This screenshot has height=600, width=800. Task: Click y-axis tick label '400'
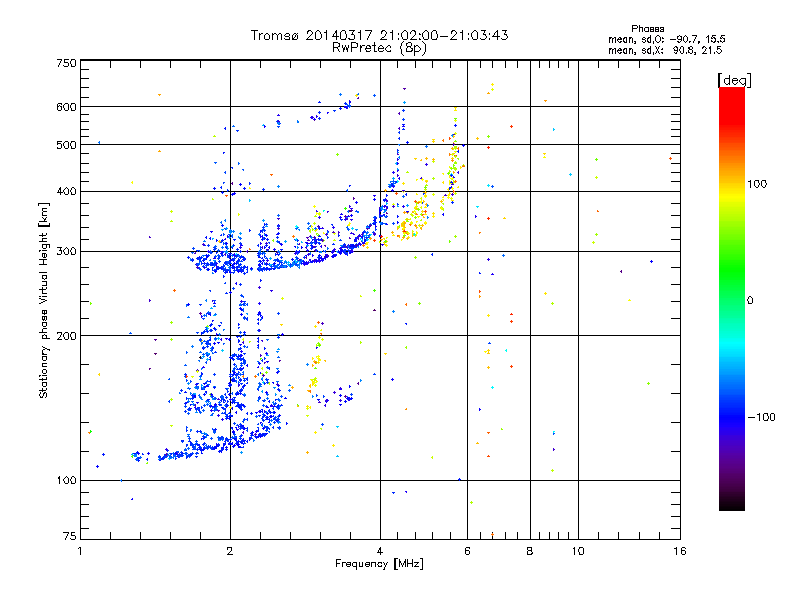tap(66, 191)
